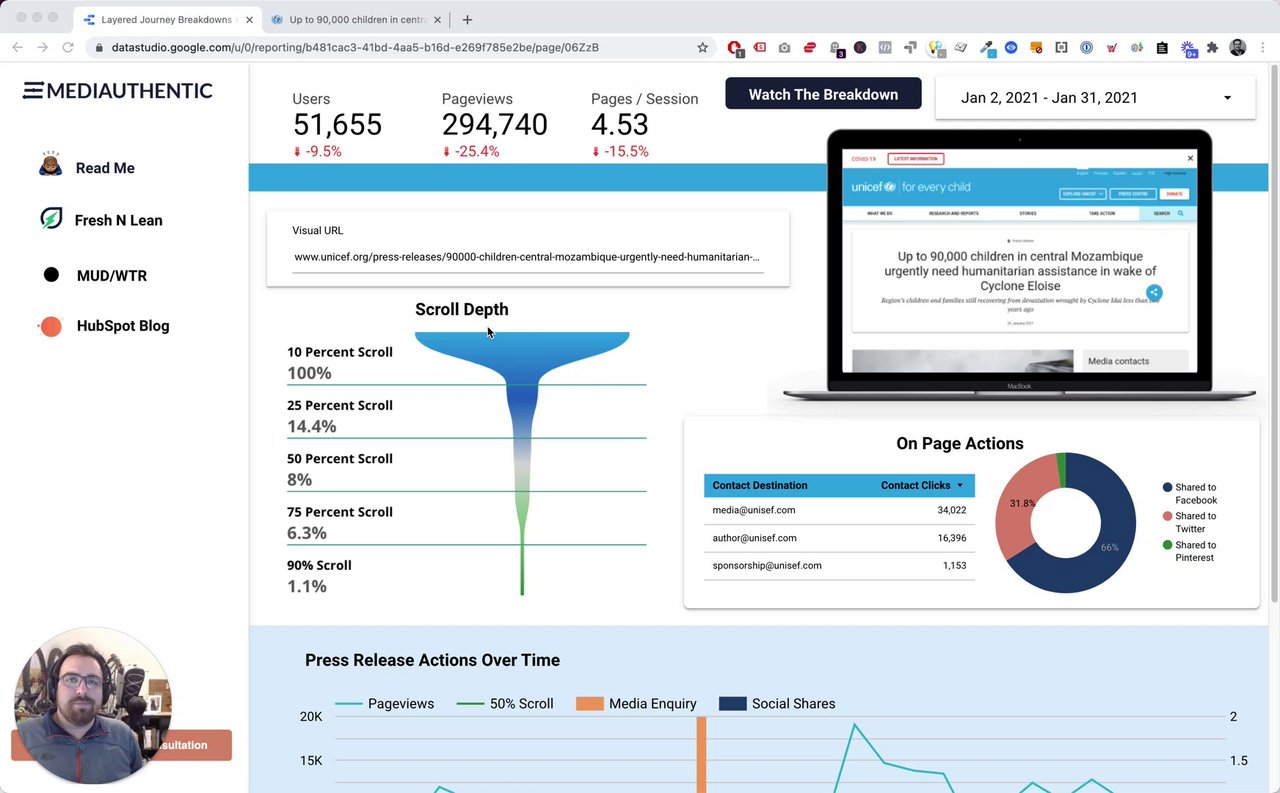This screenshot has height=793, width=1280.
Task: Open the Read Me page
Action: (x=105, y=168)
